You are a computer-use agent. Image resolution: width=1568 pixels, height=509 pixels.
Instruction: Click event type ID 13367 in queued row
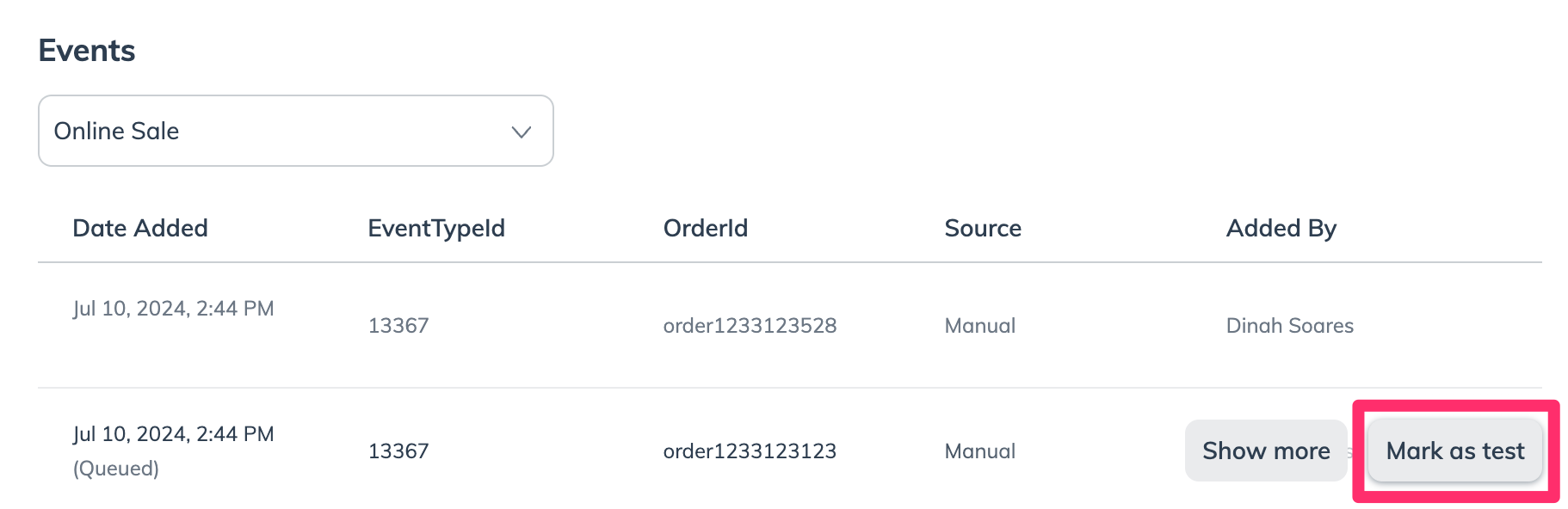click(398, 451)
